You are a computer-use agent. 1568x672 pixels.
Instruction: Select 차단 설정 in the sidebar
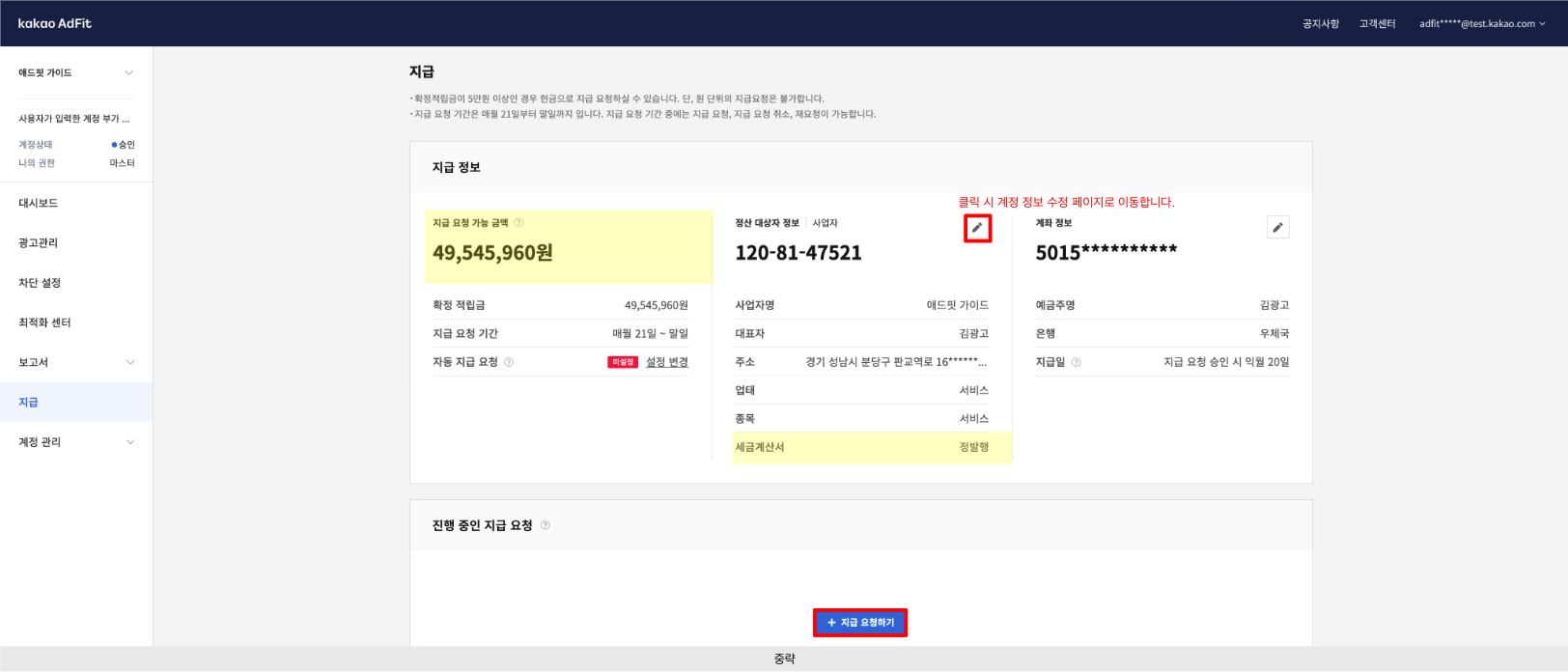pos(40,283)
